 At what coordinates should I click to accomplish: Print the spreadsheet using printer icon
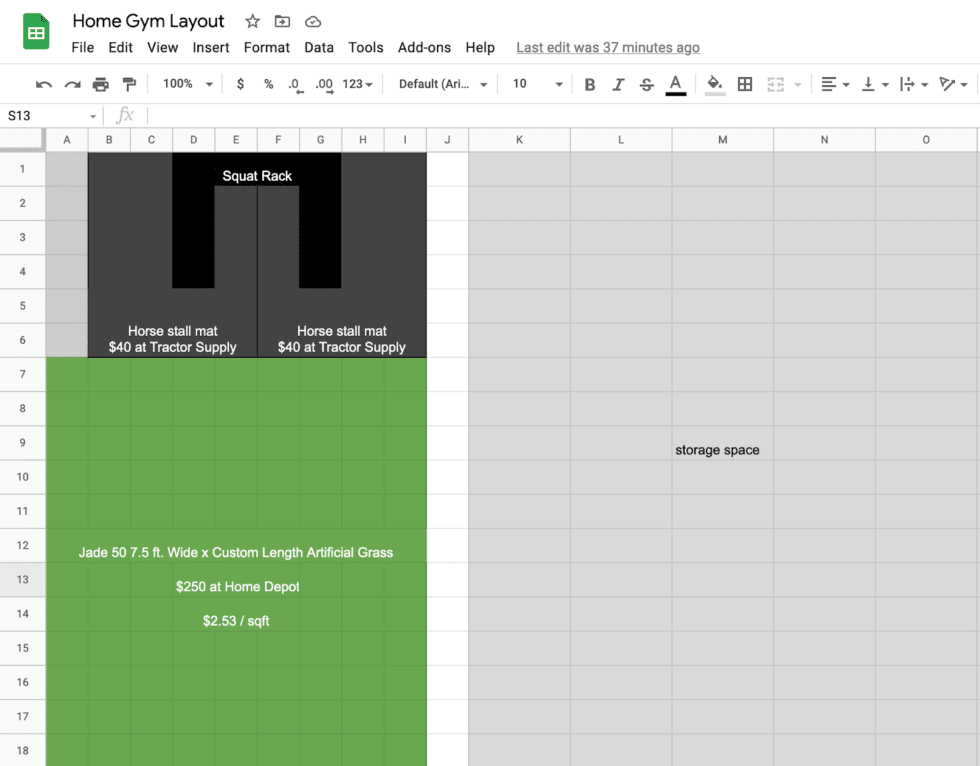(x=100, y=85)
